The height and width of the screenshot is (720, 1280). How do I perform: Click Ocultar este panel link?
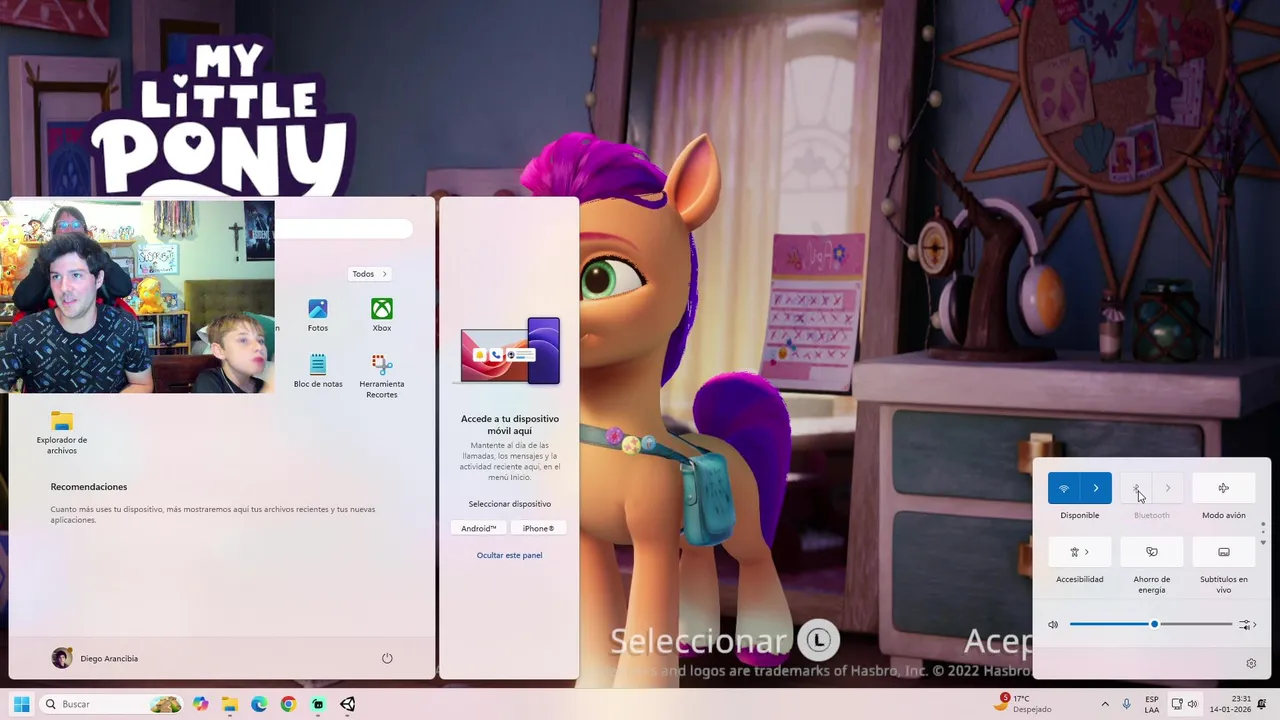(x=509, y=555)
